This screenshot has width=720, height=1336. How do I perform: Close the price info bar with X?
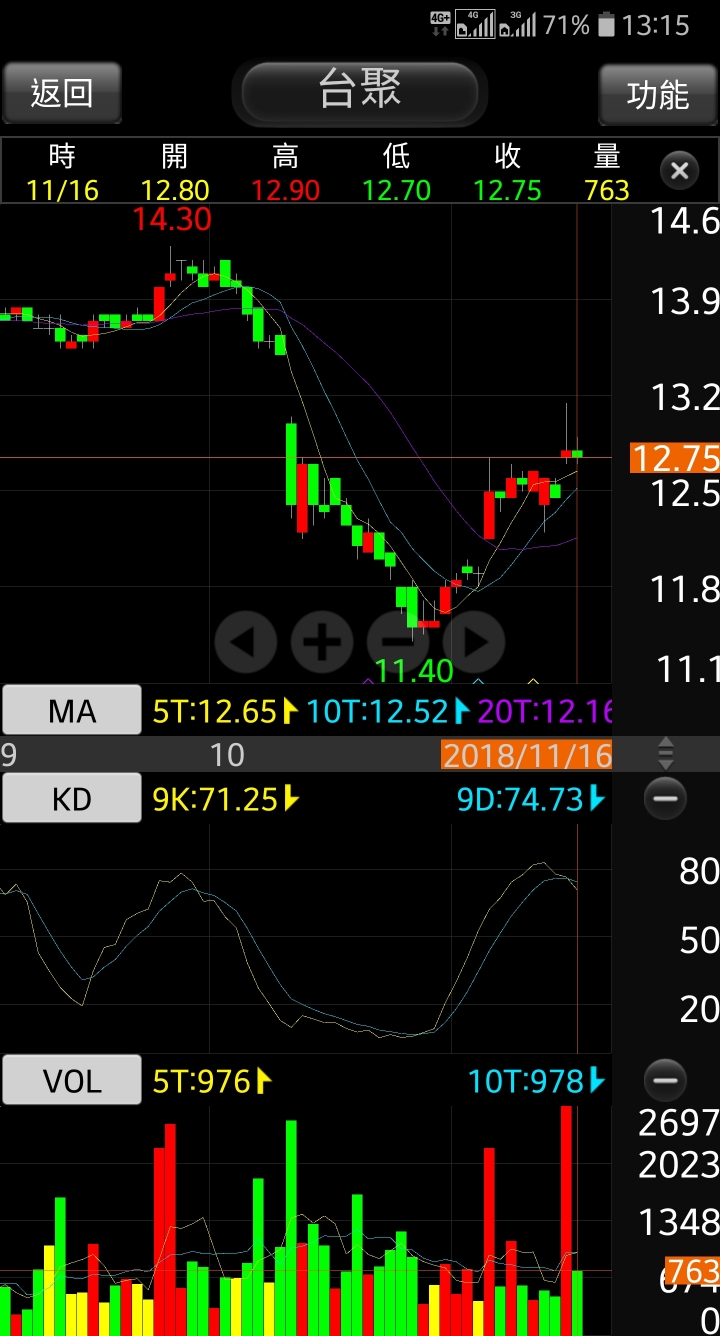pos(679,171)
